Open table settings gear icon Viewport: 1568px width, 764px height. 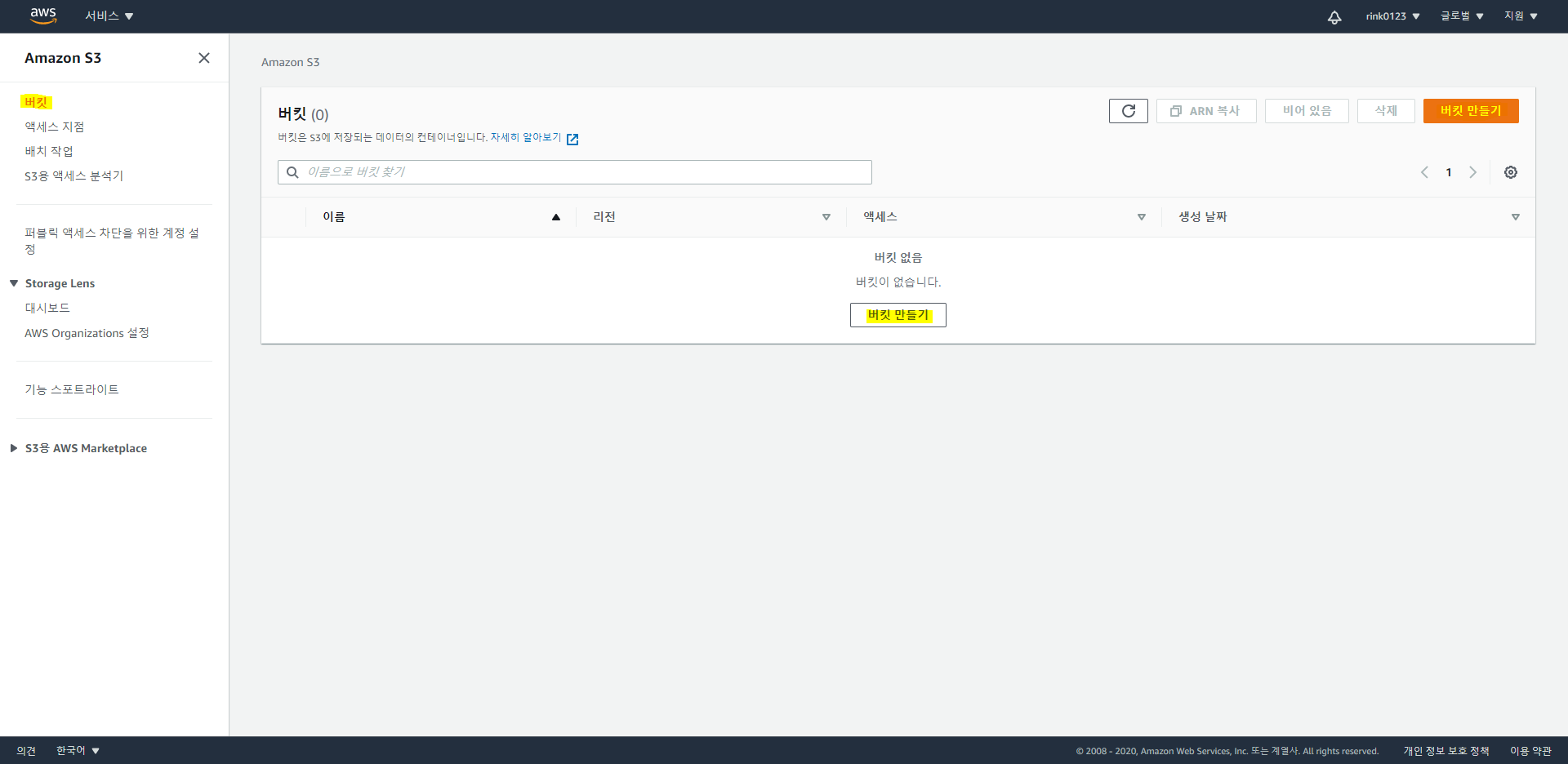pos(1511,172)
